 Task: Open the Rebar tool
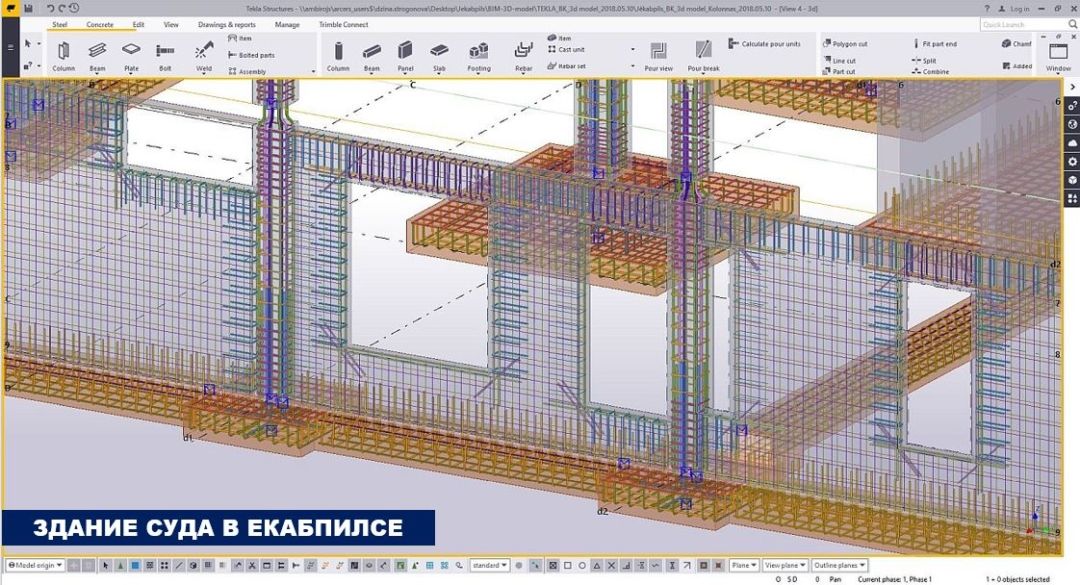[523, 54]
